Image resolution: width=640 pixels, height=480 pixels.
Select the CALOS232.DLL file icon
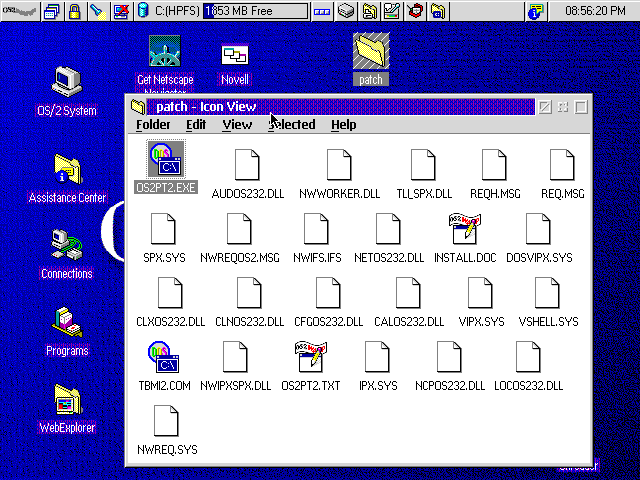408,293
